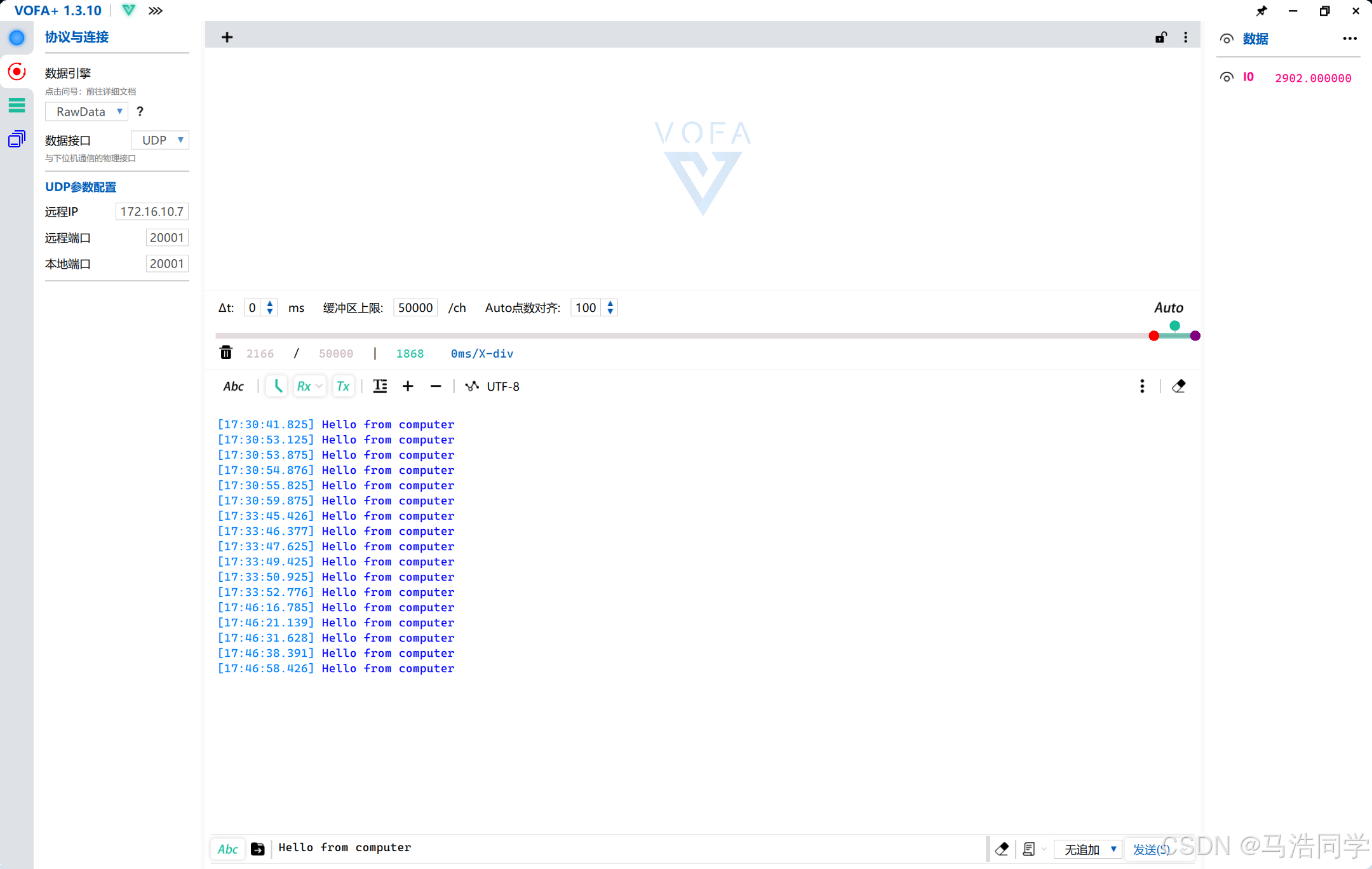The height and width of the screenshot is (869, 1372).
Task: Open the tab bar three-dot menu
Action: tap(1186, 37)
